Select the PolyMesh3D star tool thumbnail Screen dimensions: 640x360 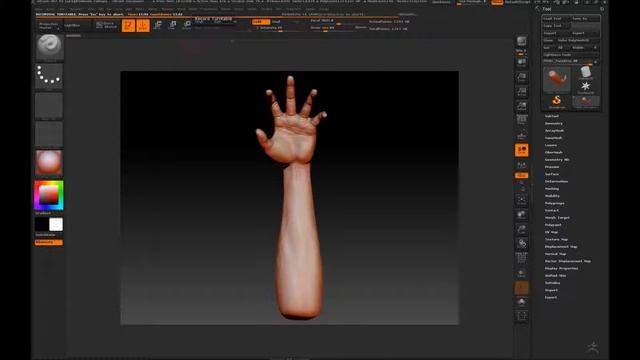point(586,87)
